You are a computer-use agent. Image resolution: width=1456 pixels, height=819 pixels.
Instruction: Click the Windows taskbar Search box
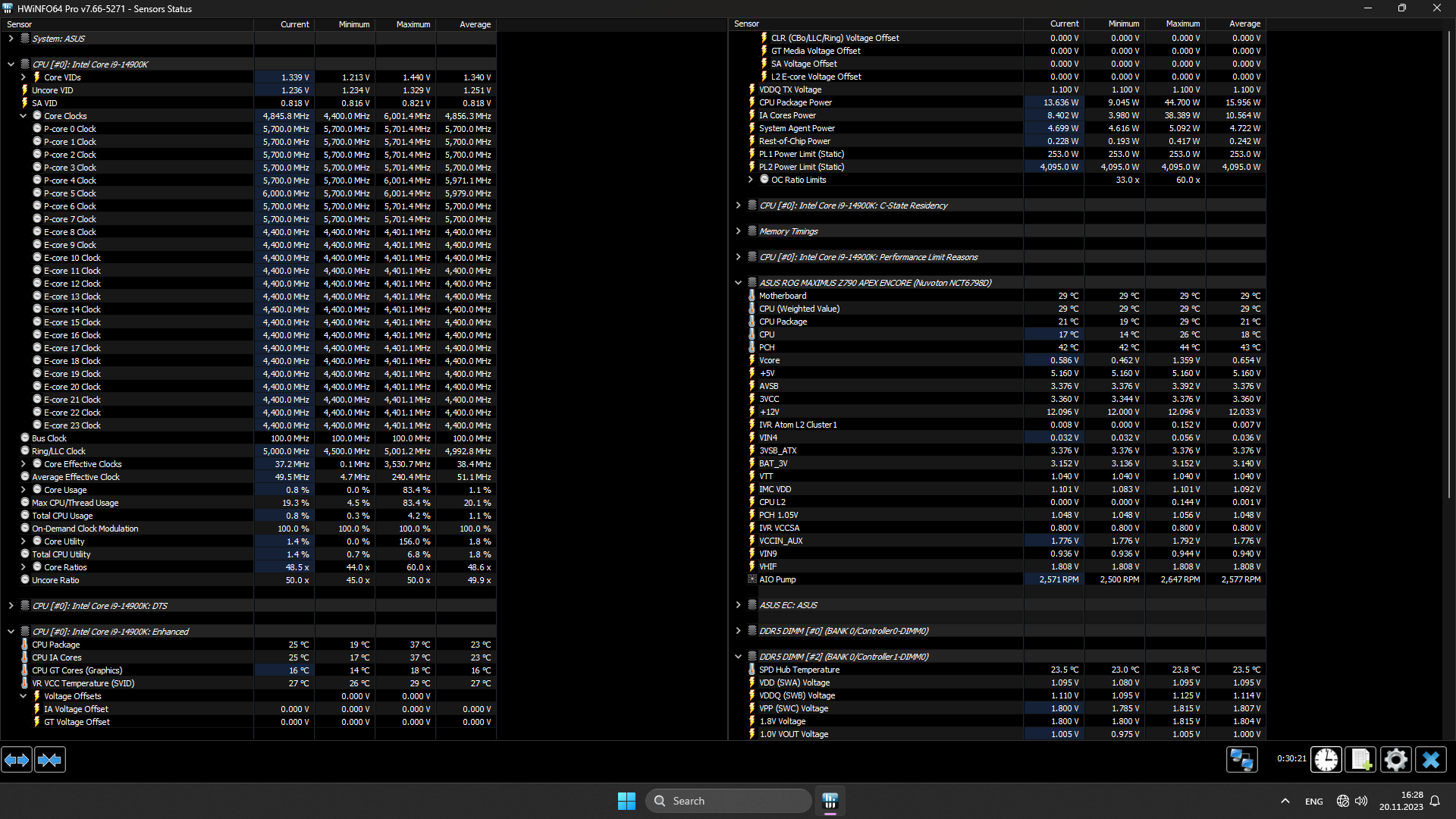pos(728,801)
